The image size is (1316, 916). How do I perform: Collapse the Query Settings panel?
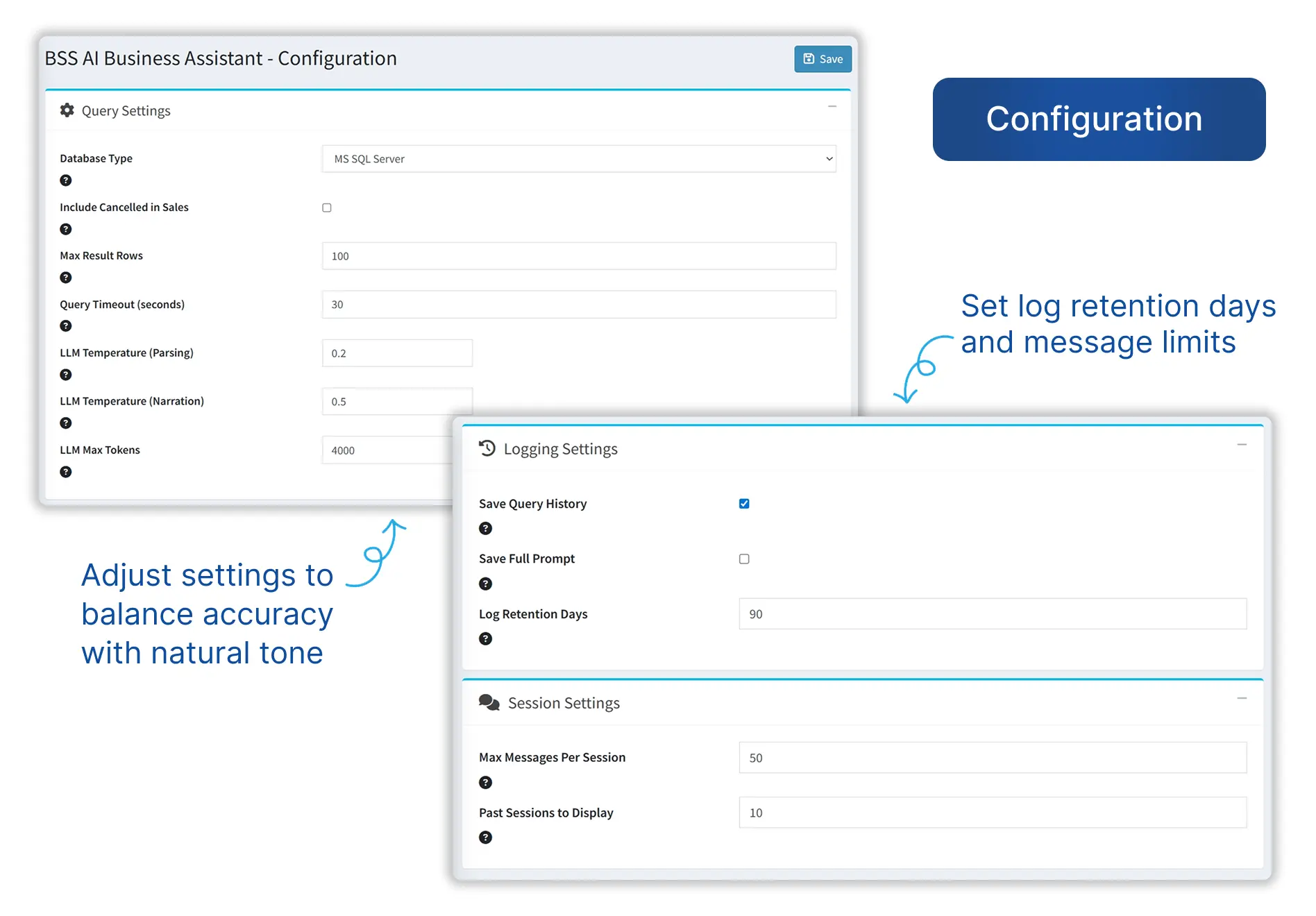click(x=832, y=107)
